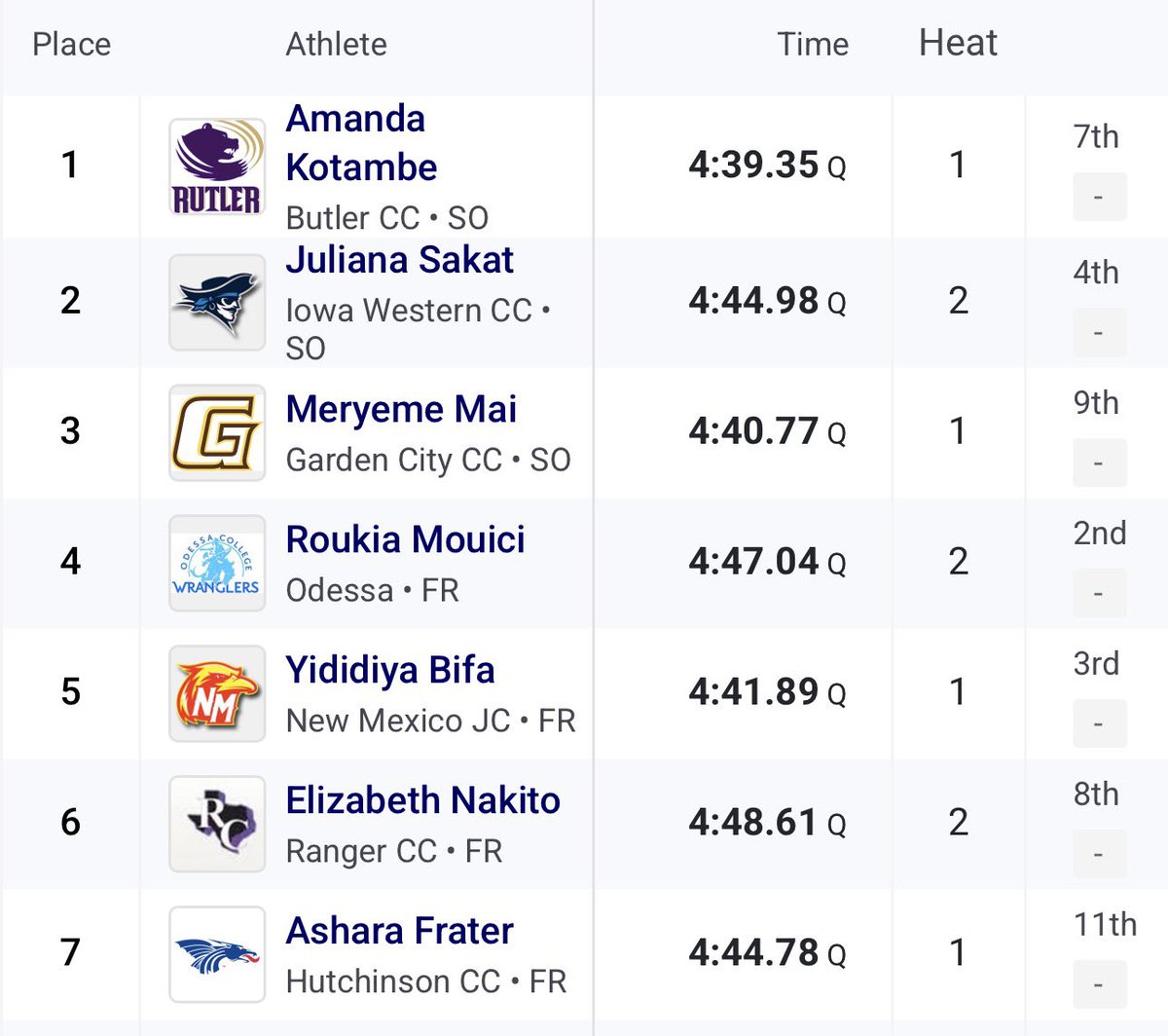1168x1036 pixels.
Task: Click the dash button under 7th
Action: coord(1099,198)
